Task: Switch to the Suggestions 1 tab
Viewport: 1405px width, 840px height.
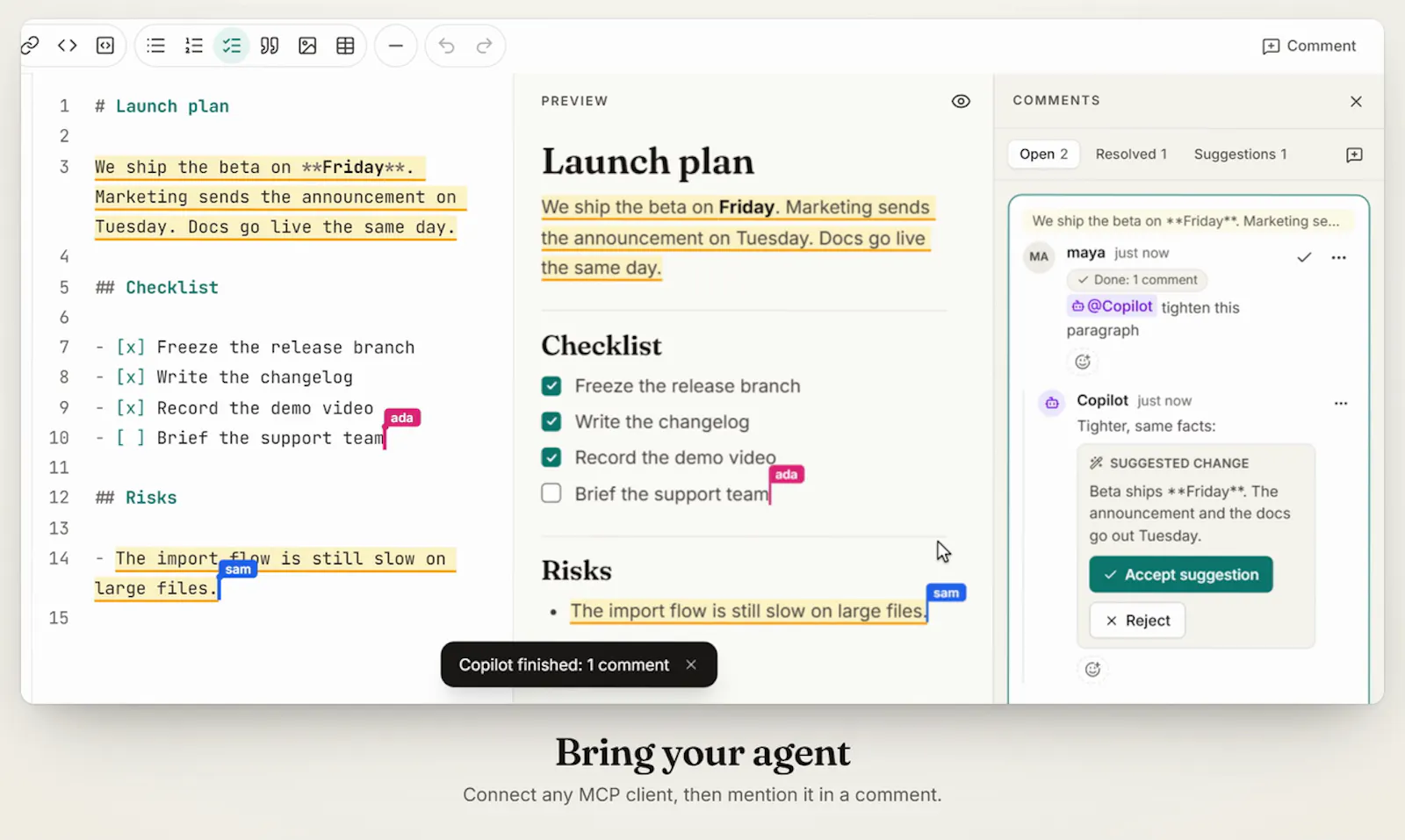Action: click(1240, 154)
